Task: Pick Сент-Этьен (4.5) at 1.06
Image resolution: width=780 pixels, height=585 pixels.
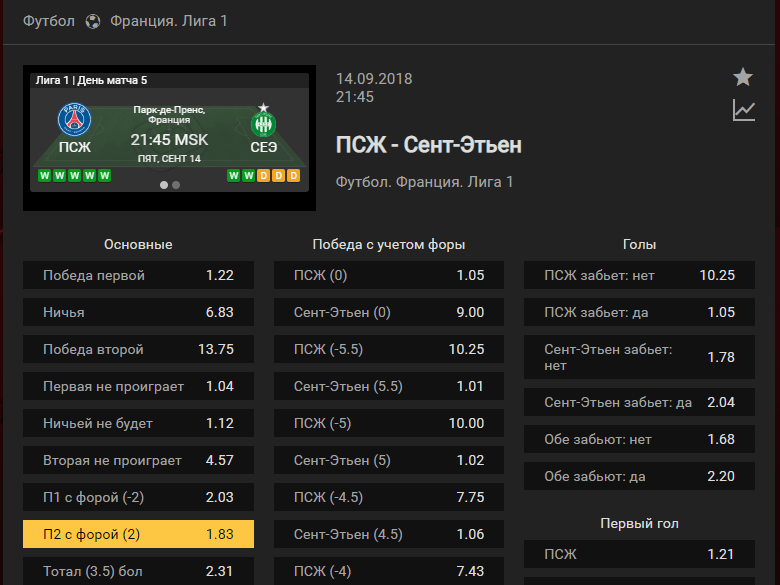Action: pyautogui.click(x=389, y=534)
